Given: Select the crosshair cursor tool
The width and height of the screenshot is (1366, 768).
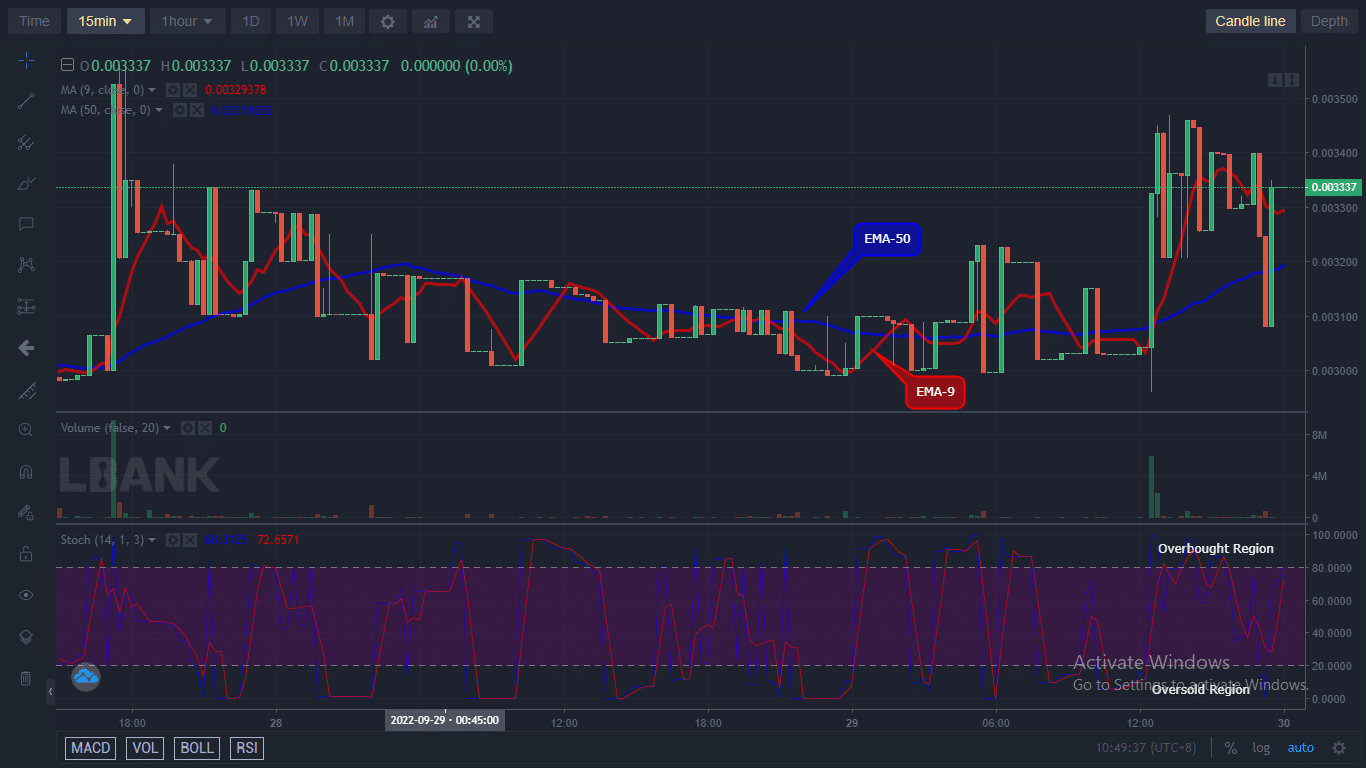Looking at the screenshot, I should tap(26, 61).
